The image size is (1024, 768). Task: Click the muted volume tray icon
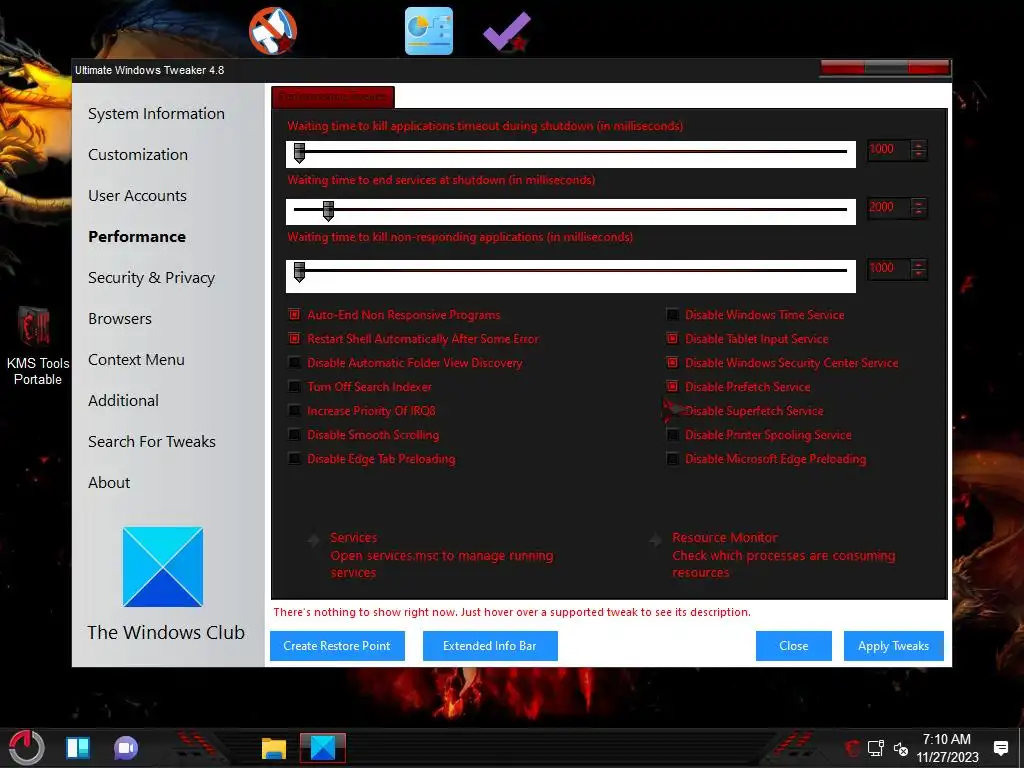(901, 748)
